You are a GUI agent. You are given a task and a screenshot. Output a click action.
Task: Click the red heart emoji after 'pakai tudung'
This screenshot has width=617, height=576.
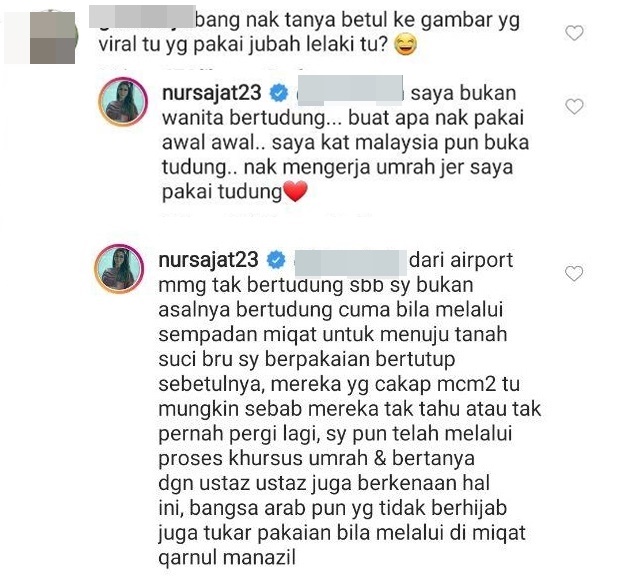click(296, 192)
